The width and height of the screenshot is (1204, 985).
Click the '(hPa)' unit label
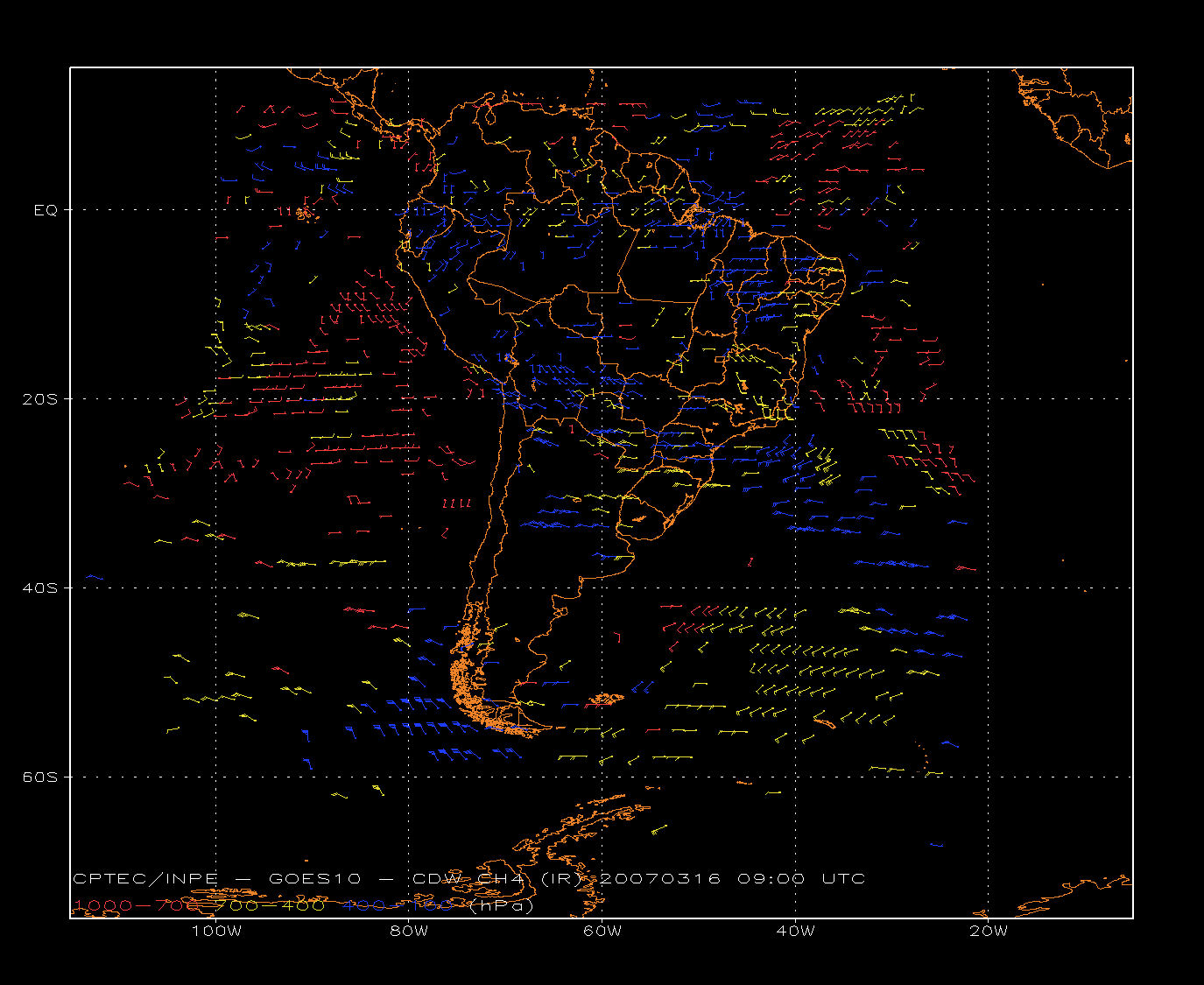501,906
